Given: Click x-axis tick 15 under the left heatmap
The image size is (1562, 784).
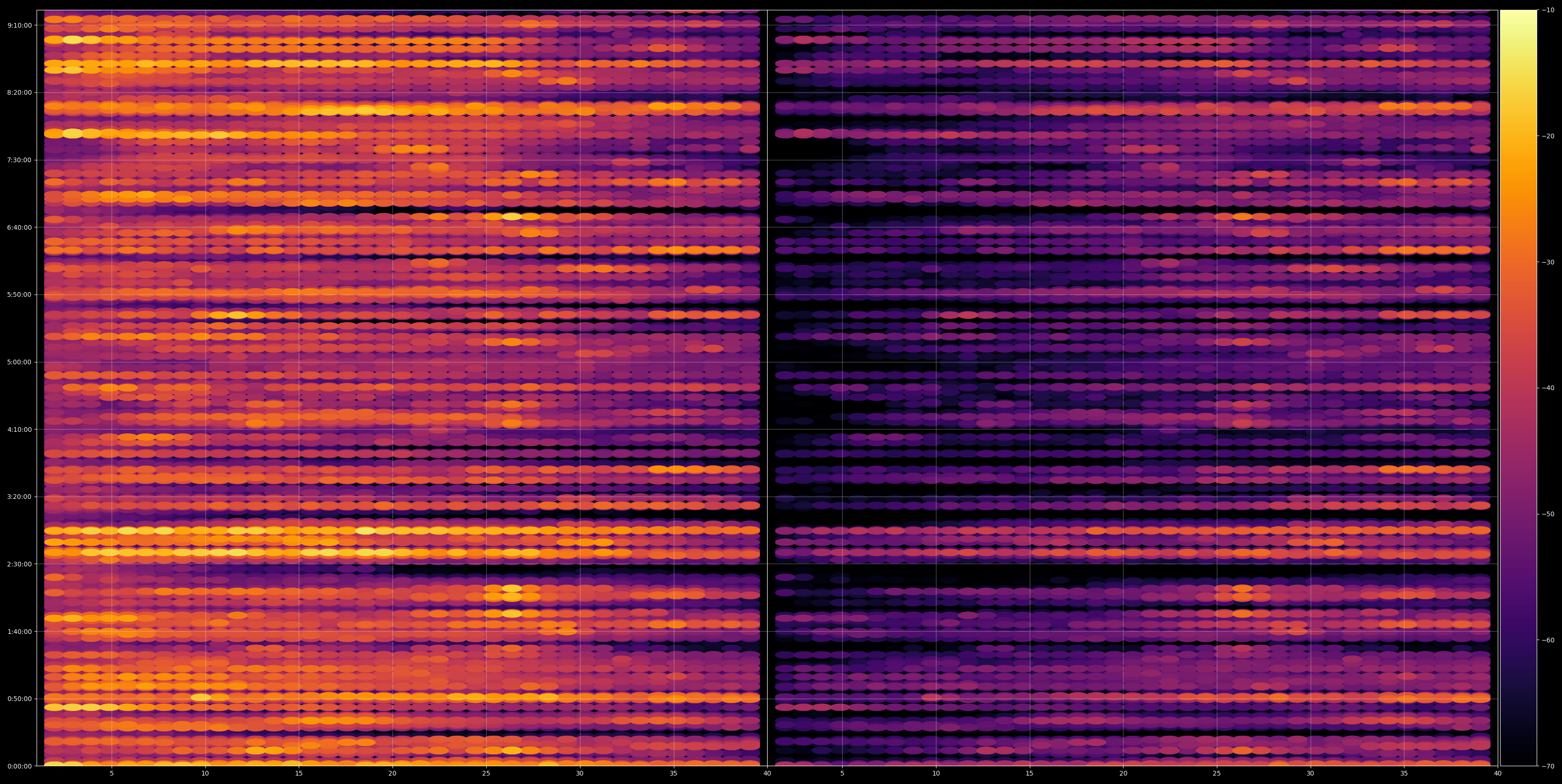Looking at the screenshot, I should [299, 774].
